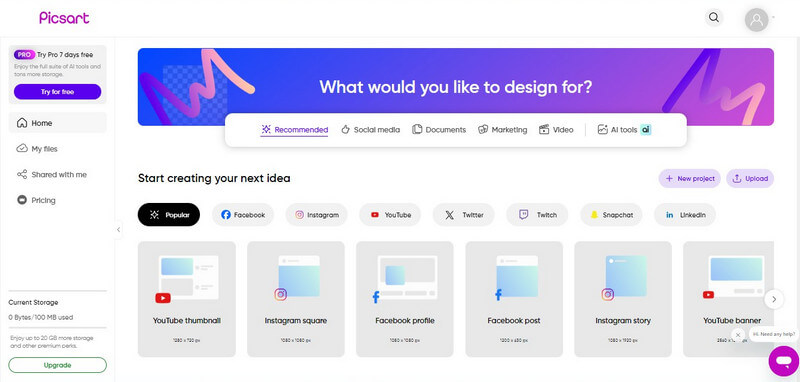
Task: Select the Pricing sidebar icon
Action: 22,200
